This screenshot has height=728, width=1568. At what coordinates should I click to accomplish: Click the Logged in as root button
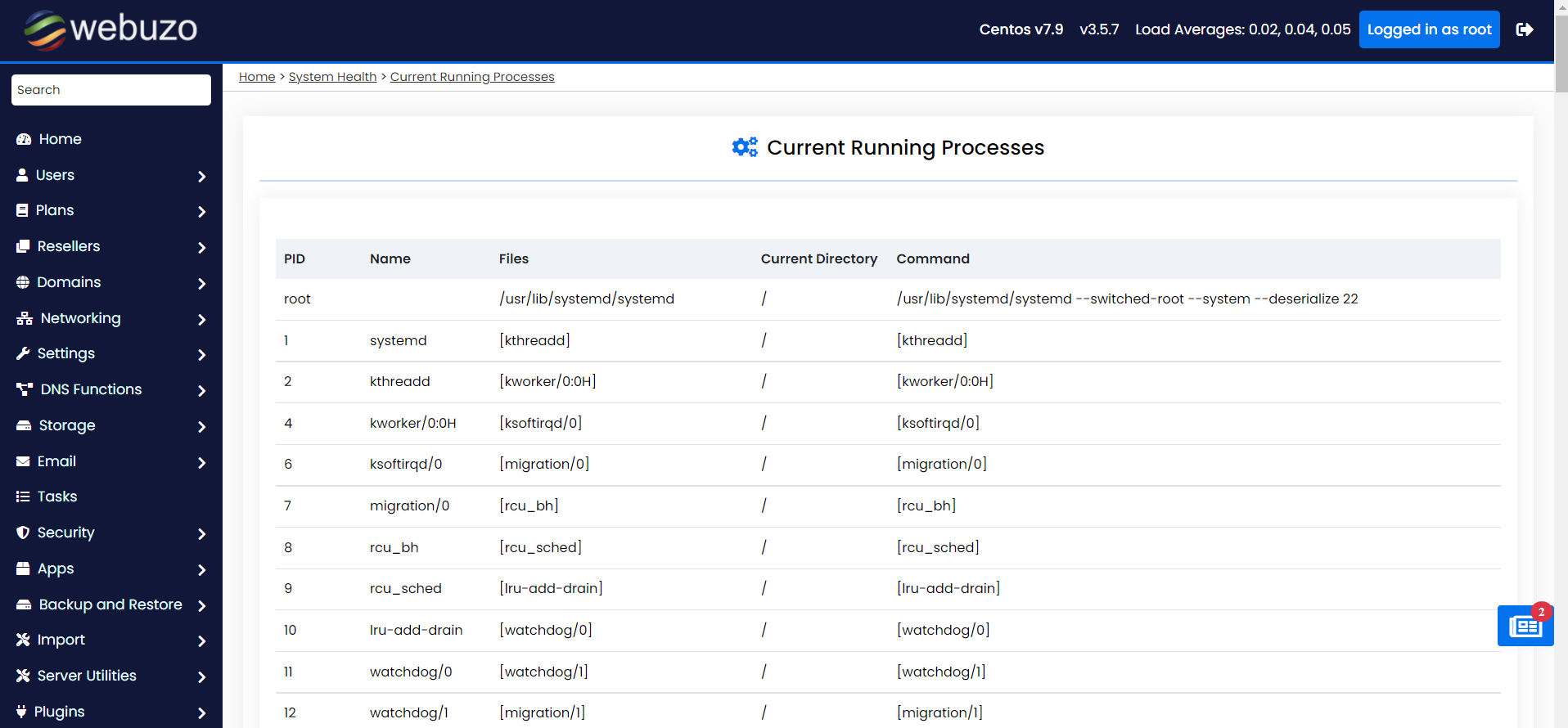(1429, 29)
